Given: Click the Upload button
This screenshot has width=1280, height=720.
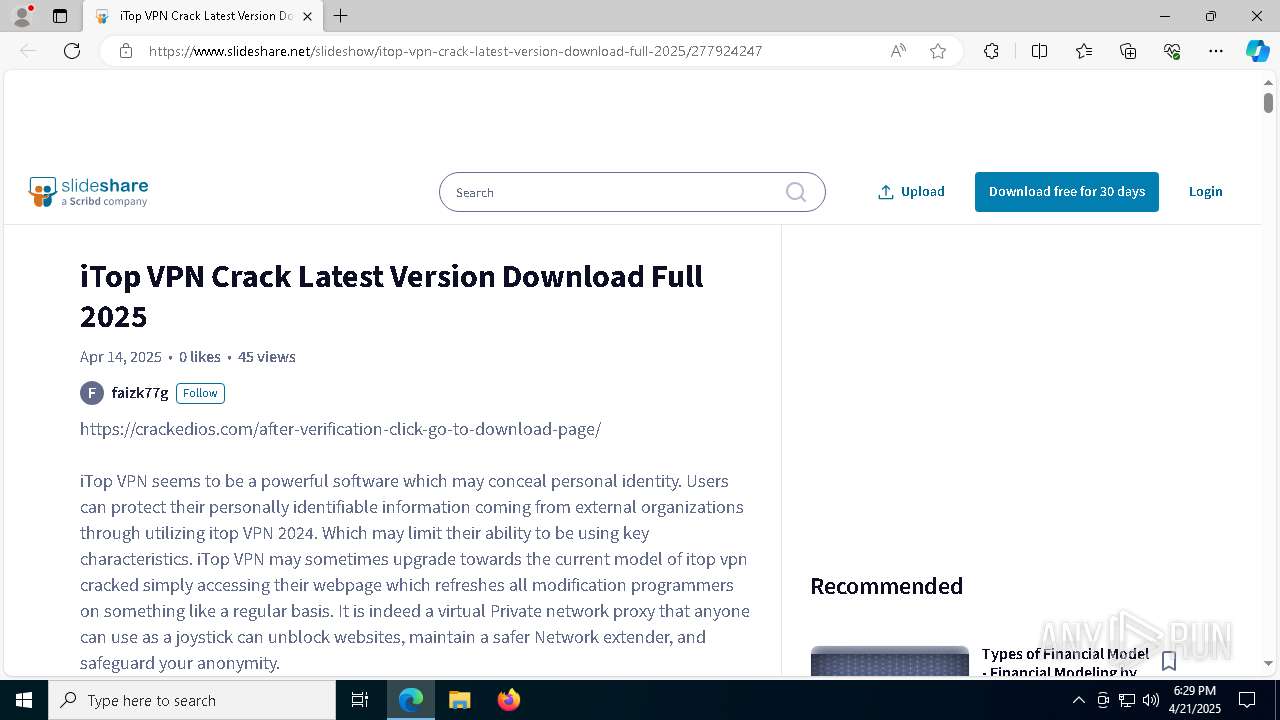Looking at the screenshot, I should [x=911, y=192].
